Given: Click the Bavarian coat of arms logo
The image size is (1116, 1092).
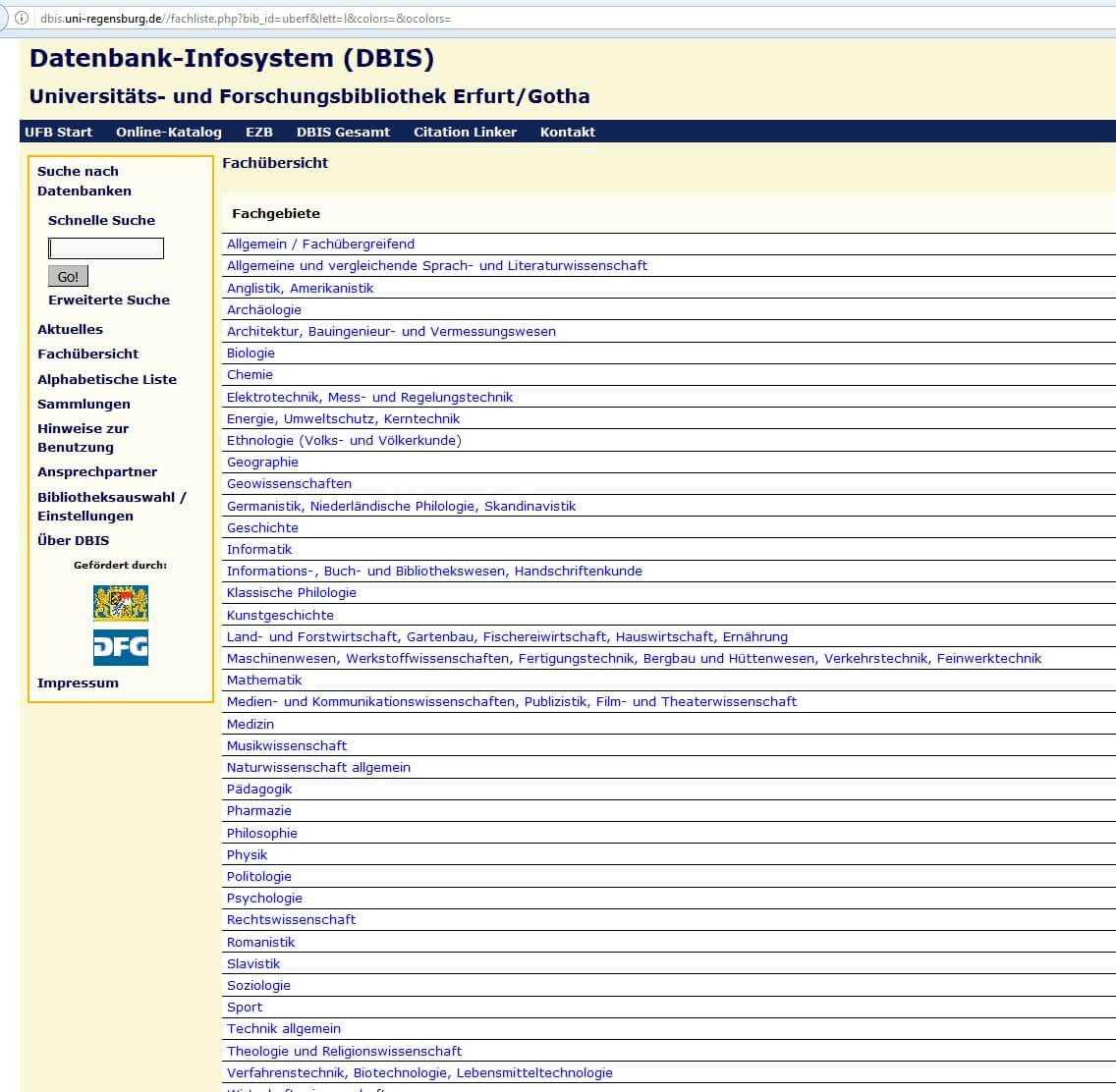Looking at the screenshot, I should pos(120,603).
